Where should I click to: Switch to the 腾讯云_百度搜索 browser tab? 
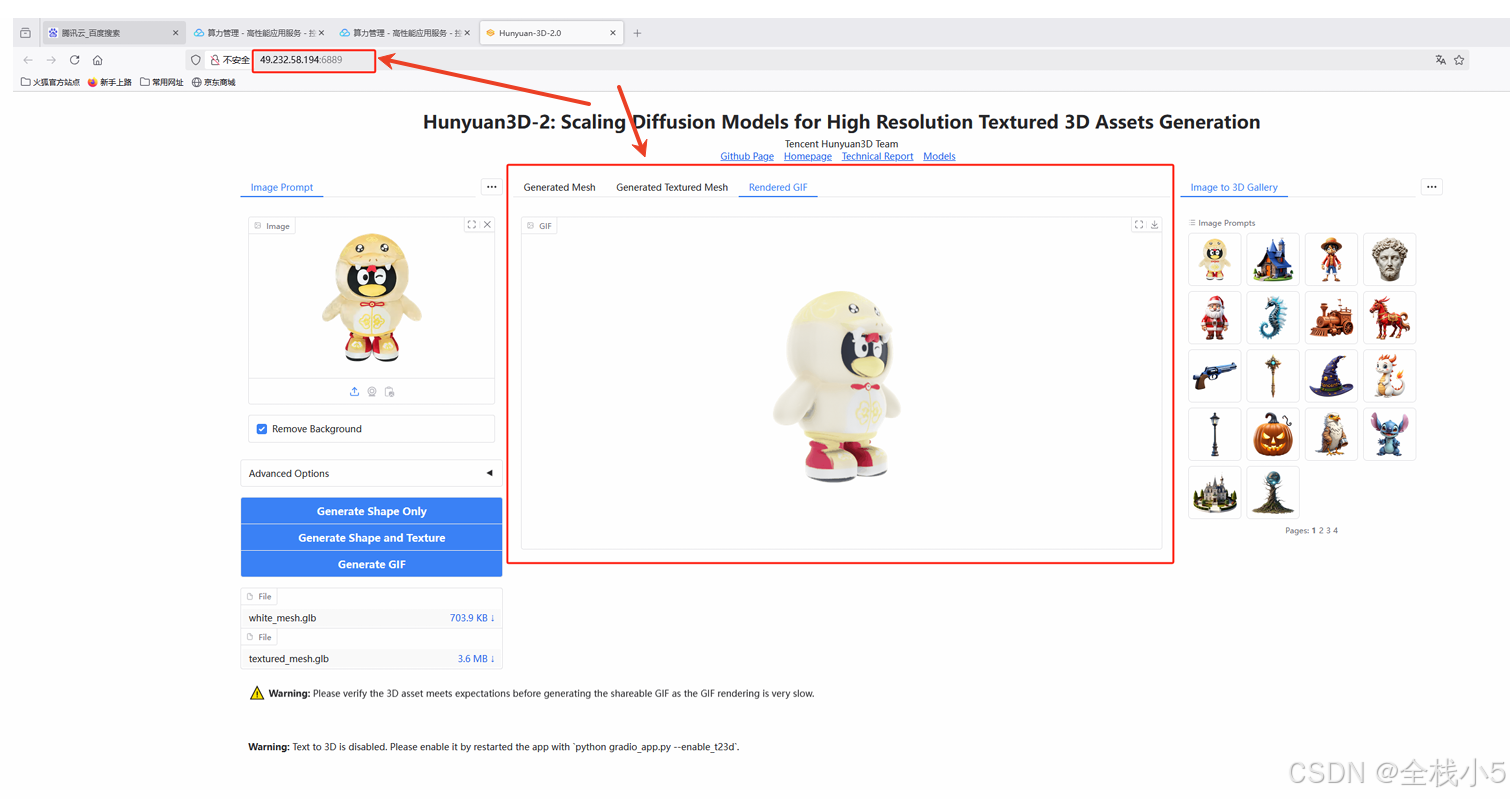[x=112, y=33]
